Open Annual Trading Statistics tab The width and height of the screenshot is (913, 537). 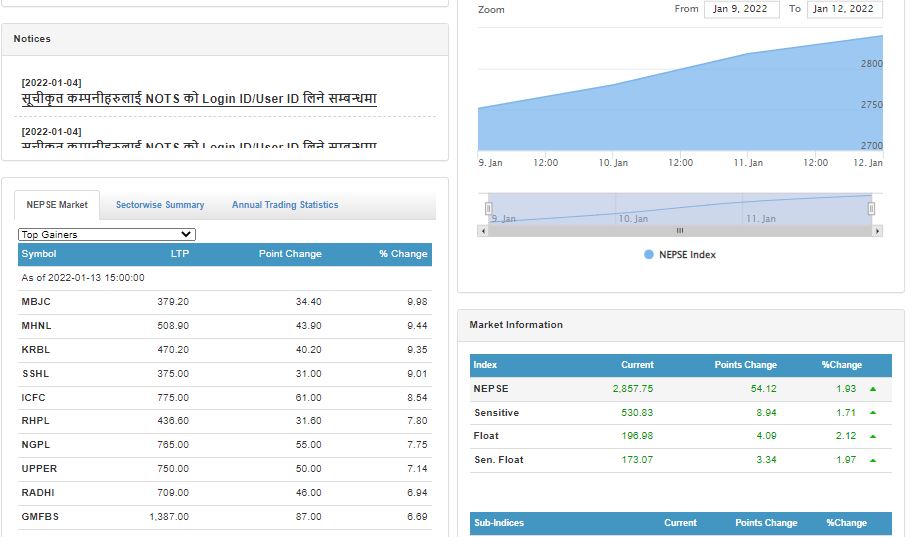[x=285, y=205]
